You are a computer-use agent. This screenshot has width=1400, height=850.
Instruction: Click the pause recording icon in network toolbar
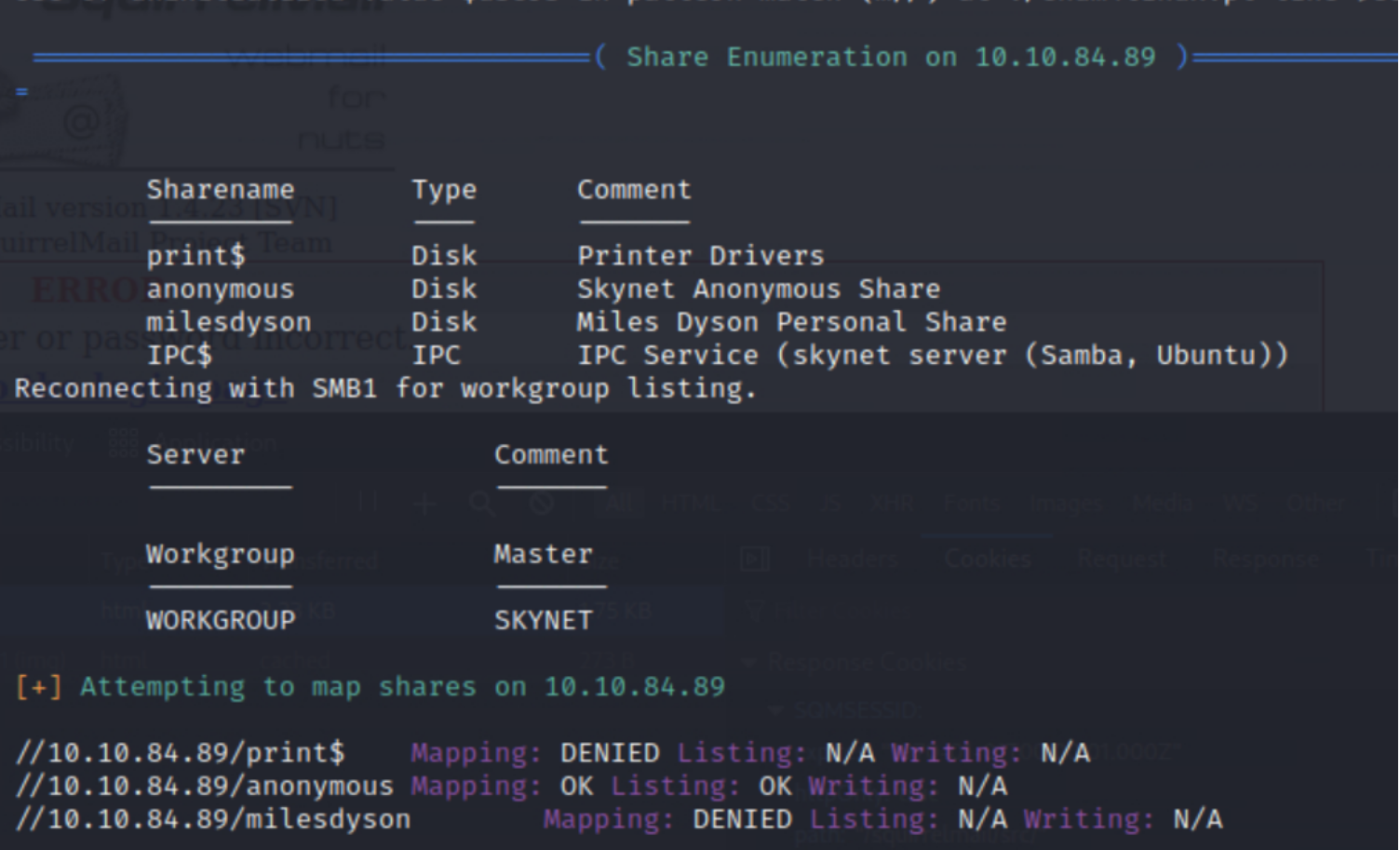tap(369, 504)
